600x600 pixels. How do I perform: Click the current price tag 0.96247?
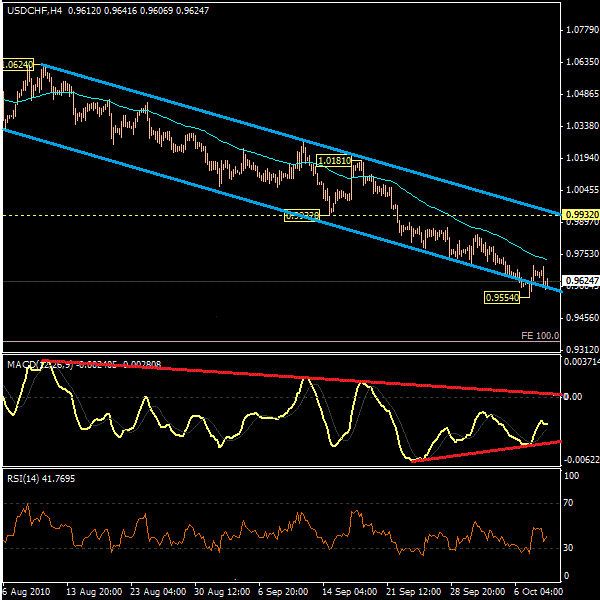point(582,280)
